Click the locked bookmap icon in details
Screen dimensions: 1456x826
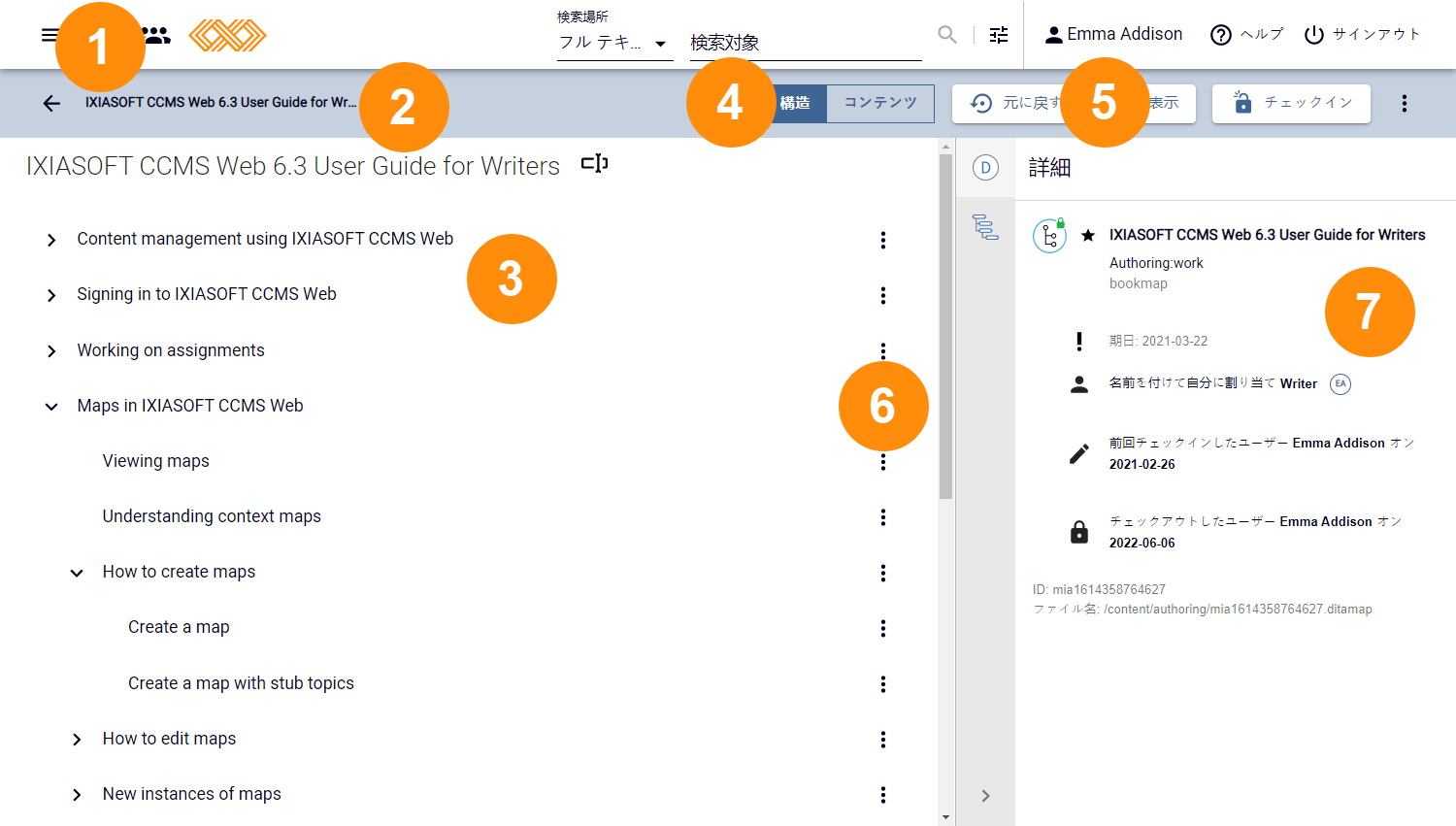coord(1049,235)
